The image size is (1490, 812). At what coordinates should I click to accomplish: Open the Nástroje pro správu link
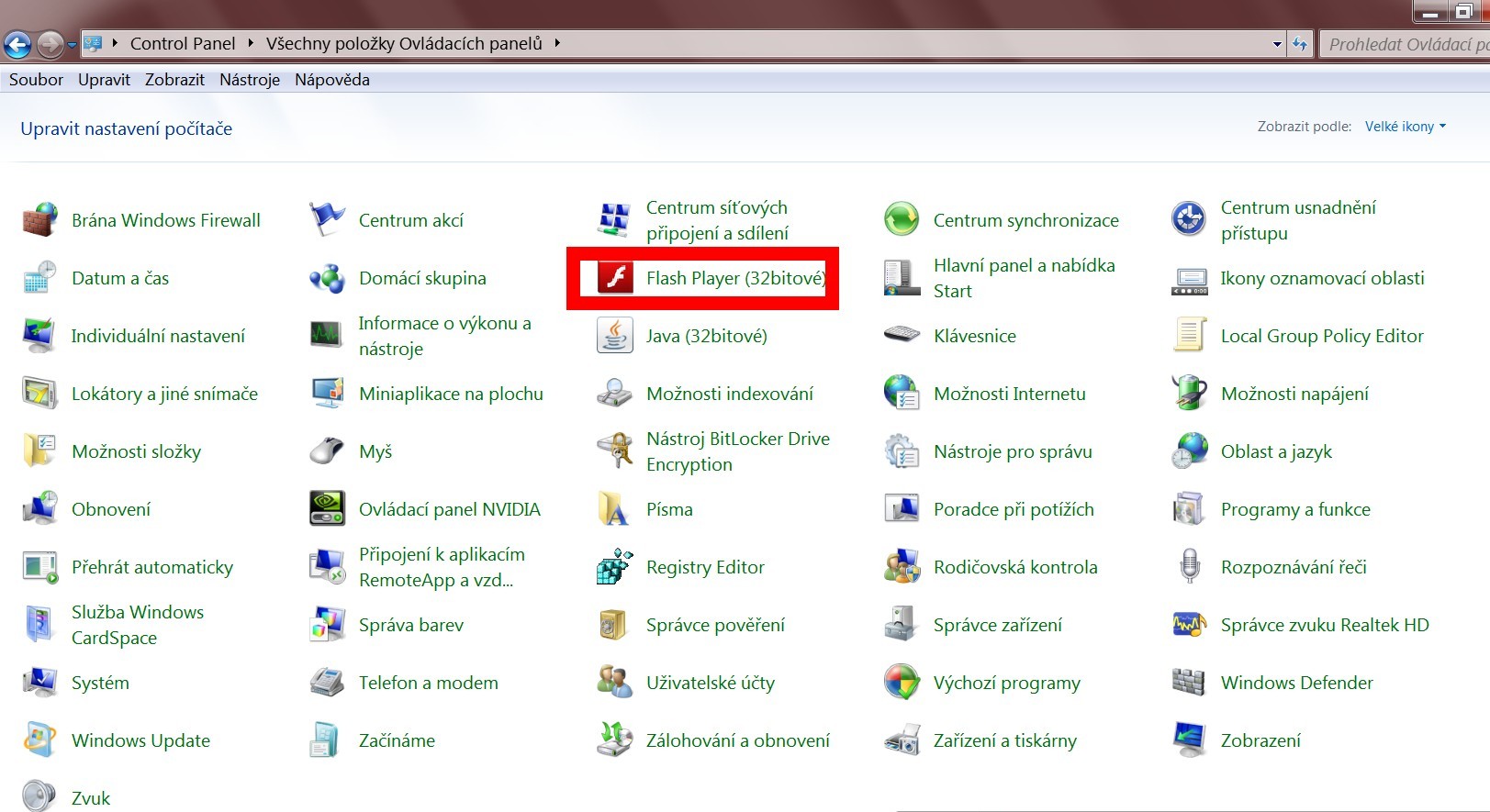1013,451
